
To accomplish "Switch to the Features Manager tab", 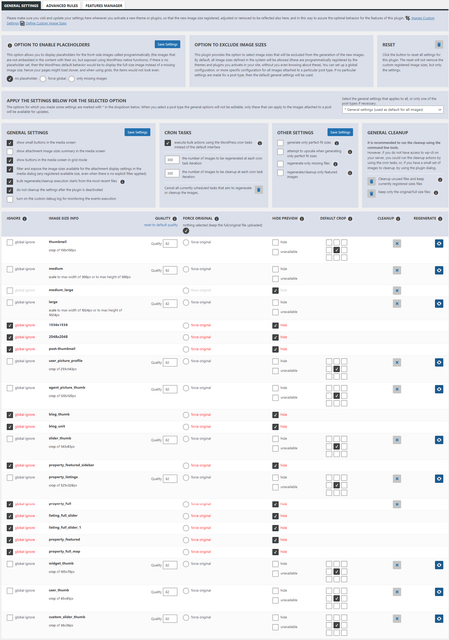I will pyautogui.click(x=104, y=5).
